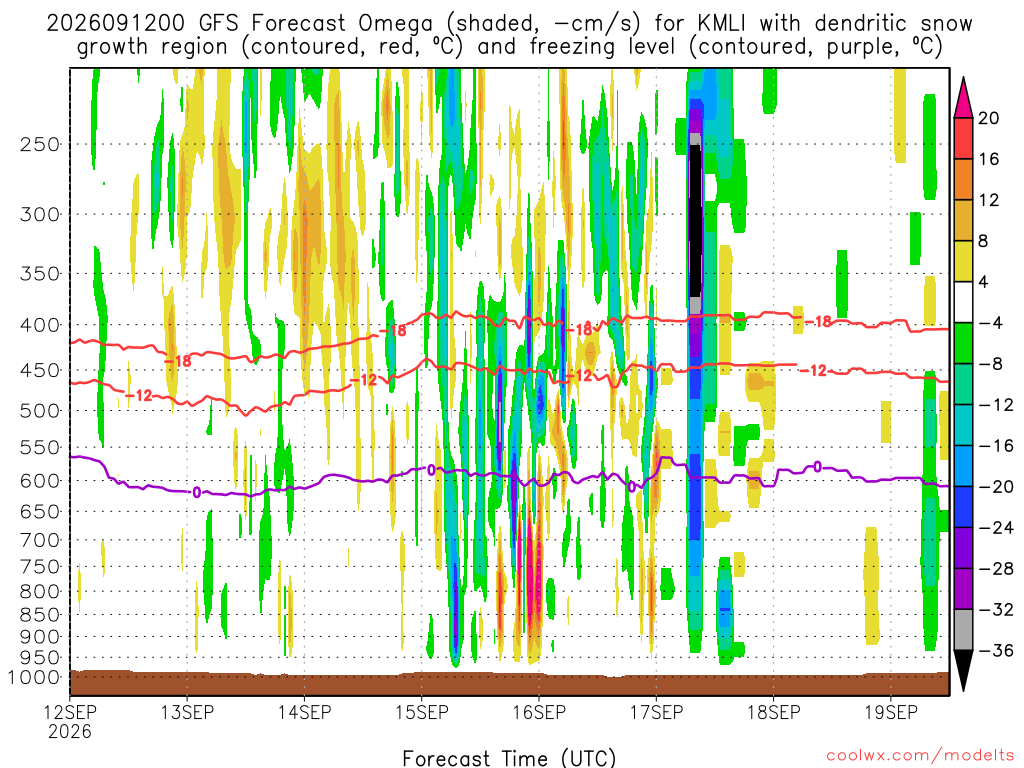Click the black omega core near 17SEP

point(696,221)
